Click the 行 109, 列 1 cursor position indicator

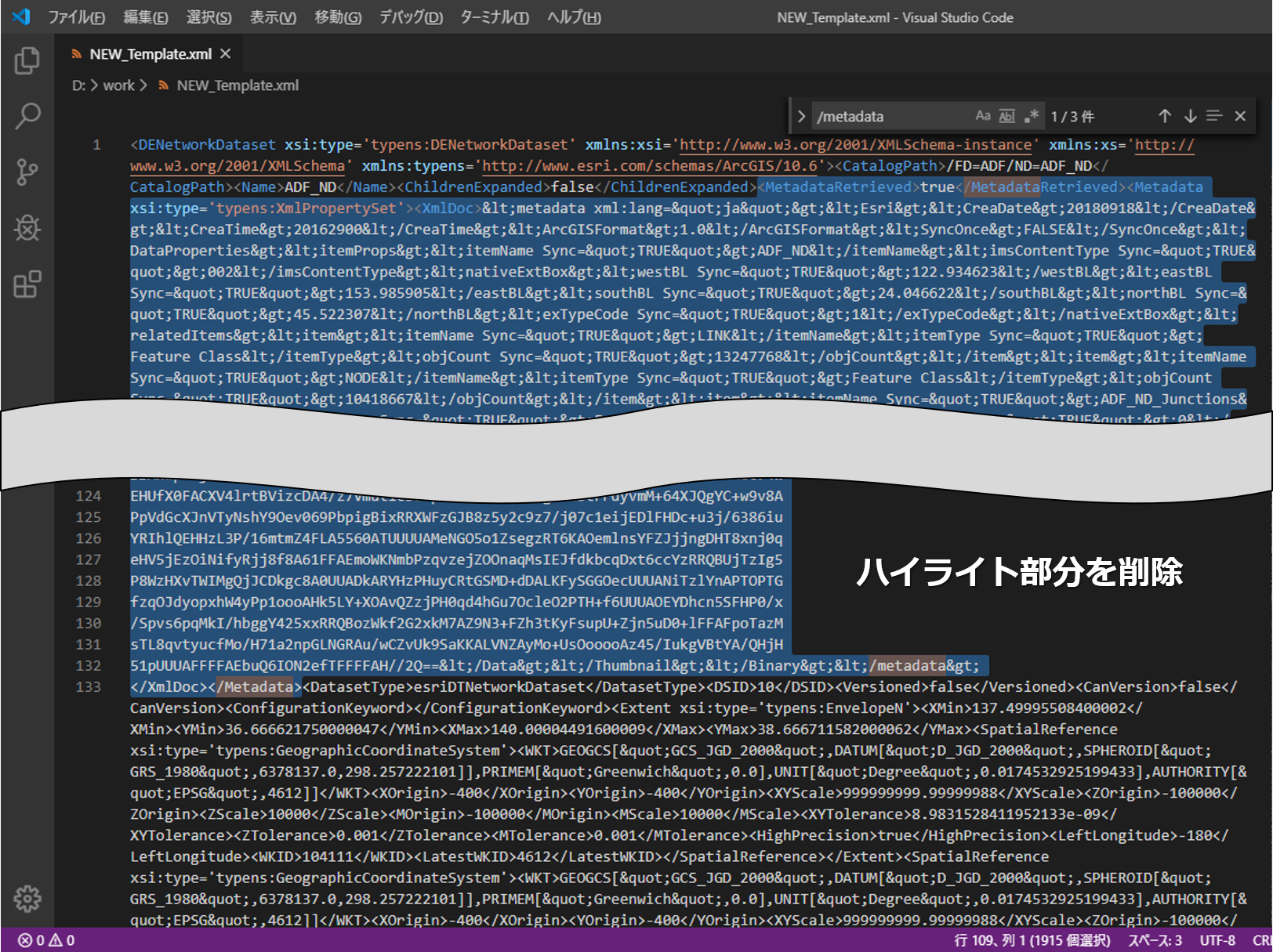(x=1032, y=940)
